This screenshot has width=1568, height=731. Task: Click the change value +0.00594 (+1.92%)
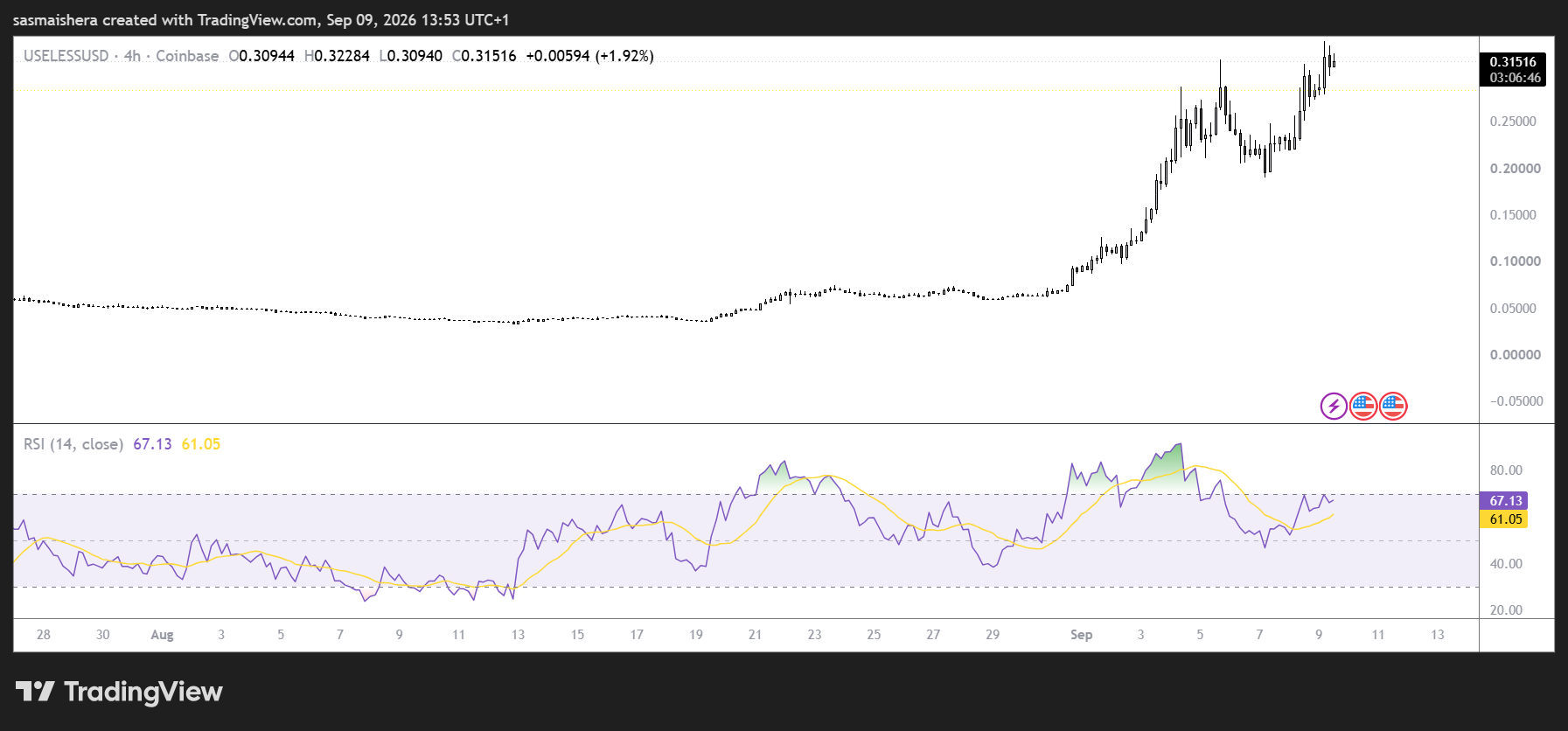pos(589,56)
